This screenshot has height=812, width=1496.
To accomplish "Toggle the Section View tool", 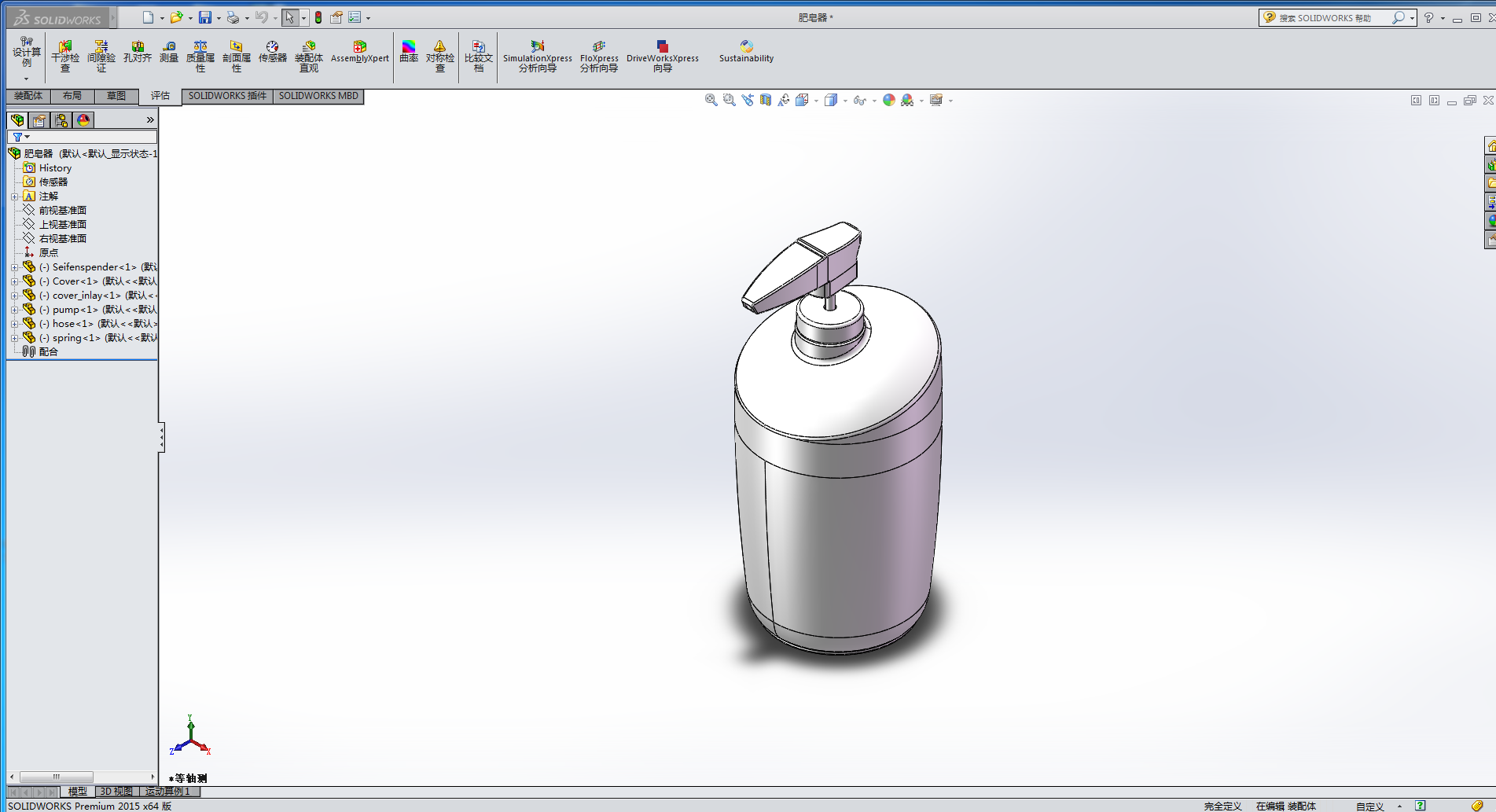I will 766,101.
